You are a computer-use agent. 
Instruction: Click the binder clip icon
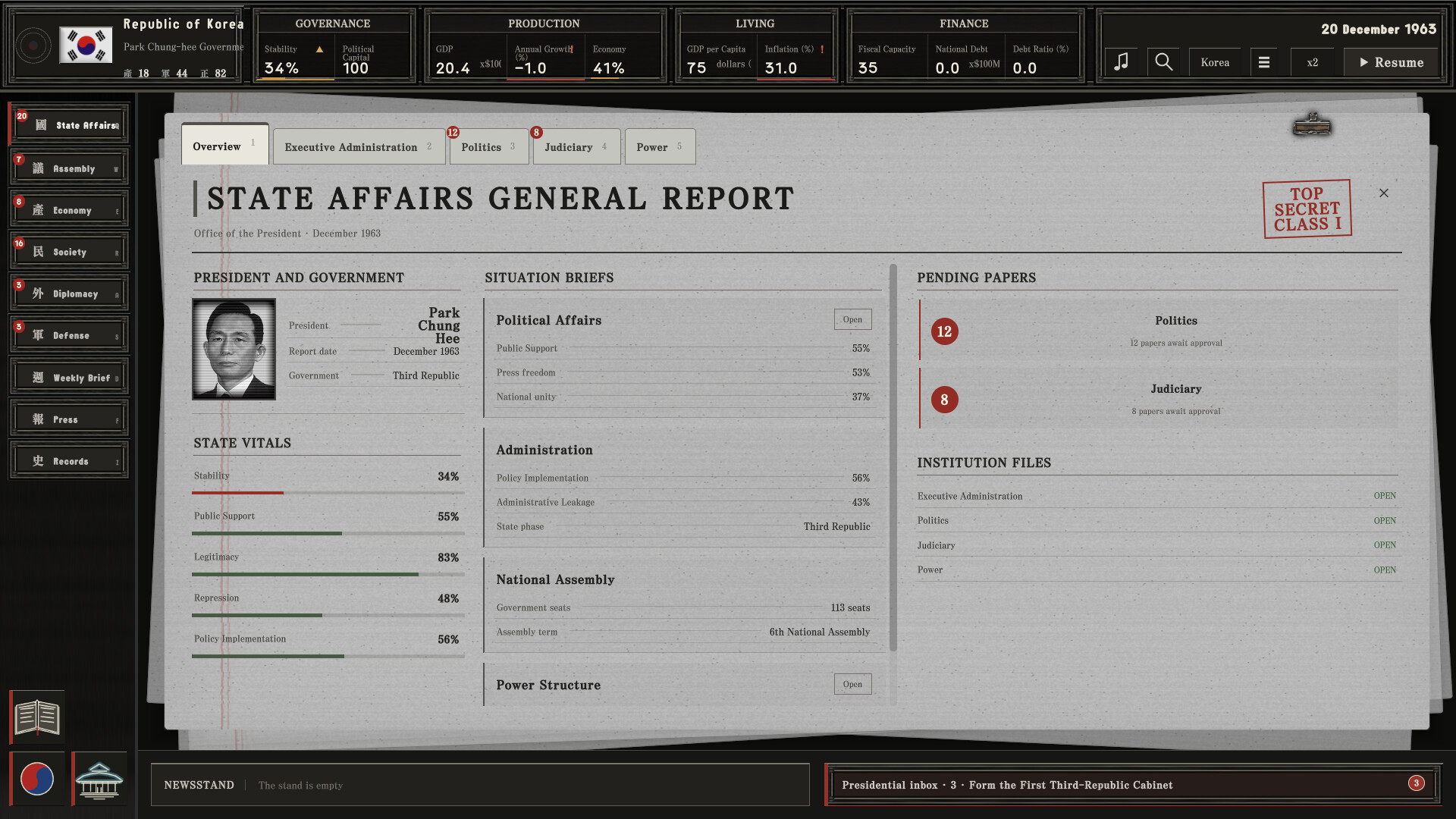coord(1312,125)
